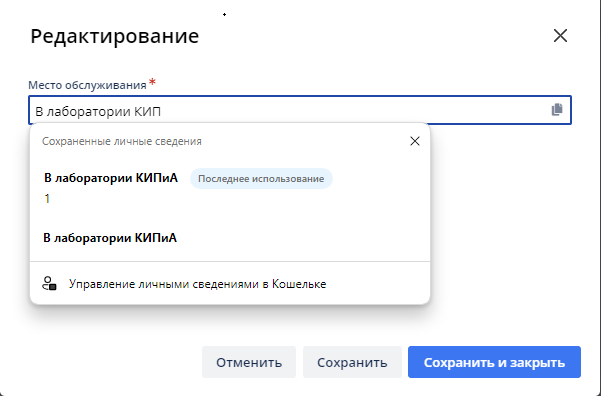Click the Wallet management person icon
The image size is (601, 396).
click(49, 284)
